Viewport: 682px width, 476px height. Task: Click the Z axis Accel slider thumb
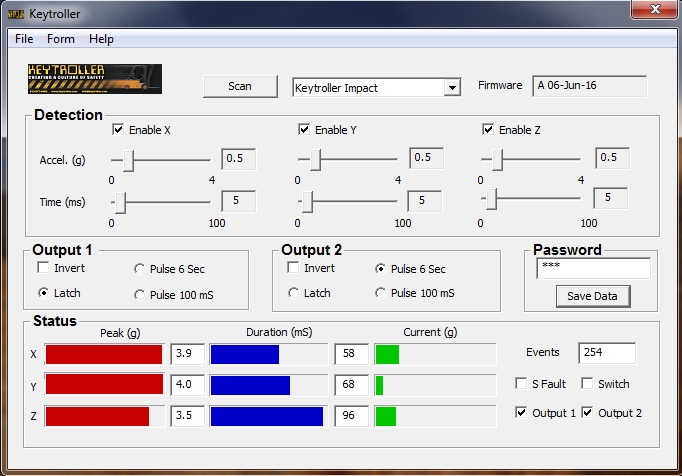pos(497,160)
